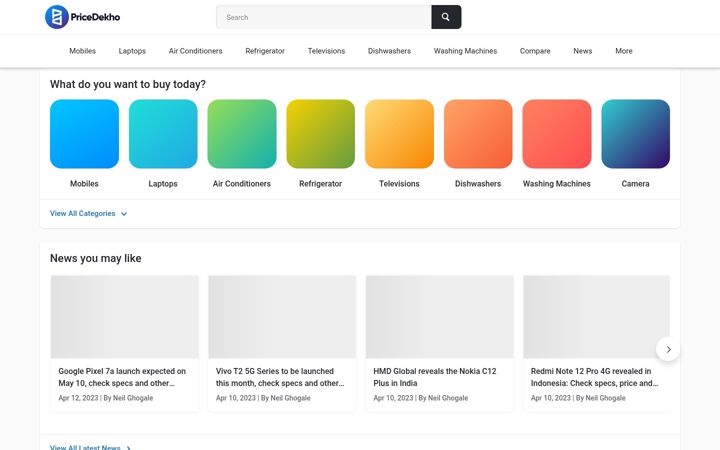Viewport: 720px width, 450px height.
Task: Select the green Air Conditioners tile
Action: (x=242, y=134)
